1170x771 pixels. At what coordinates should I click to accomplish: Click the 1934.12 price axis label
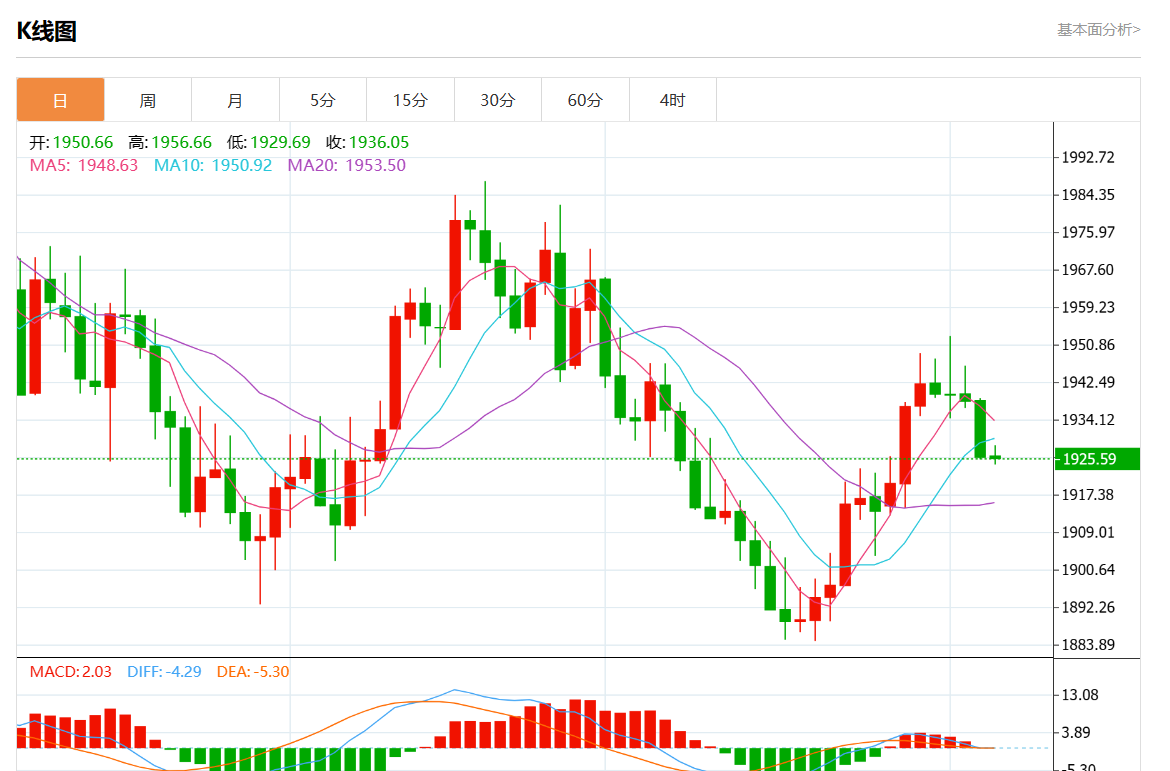click(1087, 419)
